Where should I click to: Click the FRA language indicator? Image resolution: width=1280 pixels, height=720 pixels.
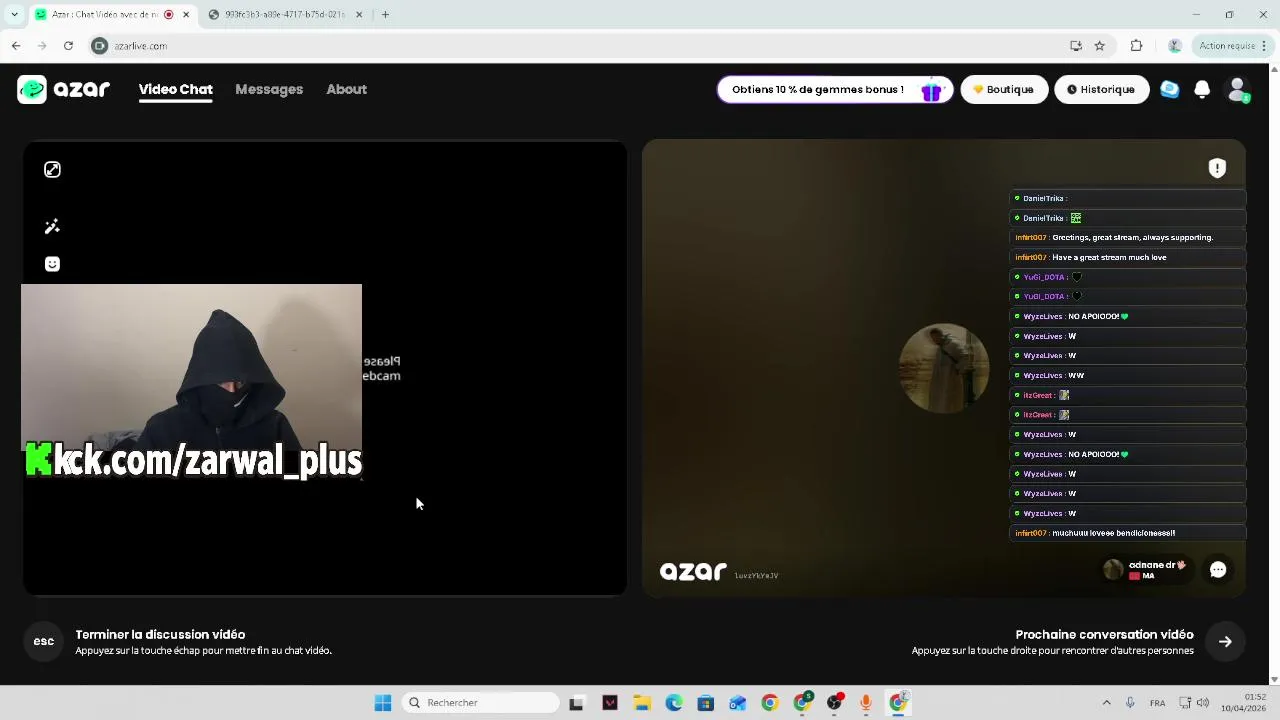1157,703
